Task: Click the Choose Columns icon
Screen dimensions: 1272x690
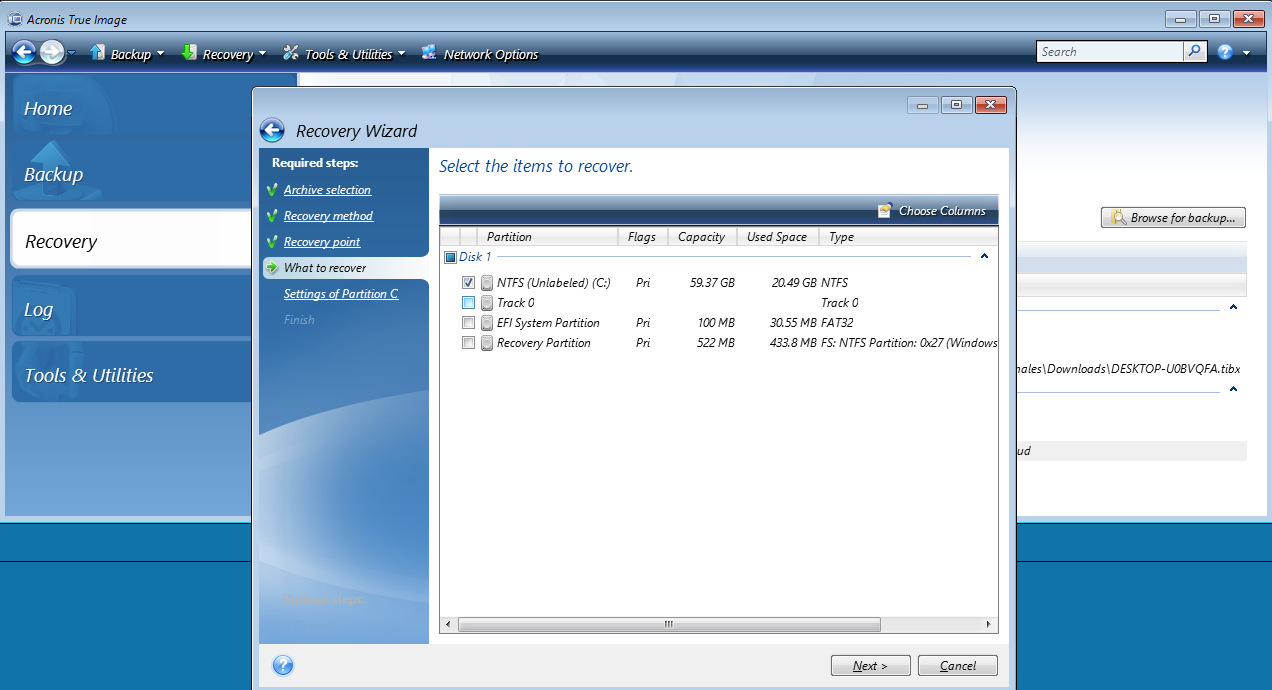Action: 884,211
